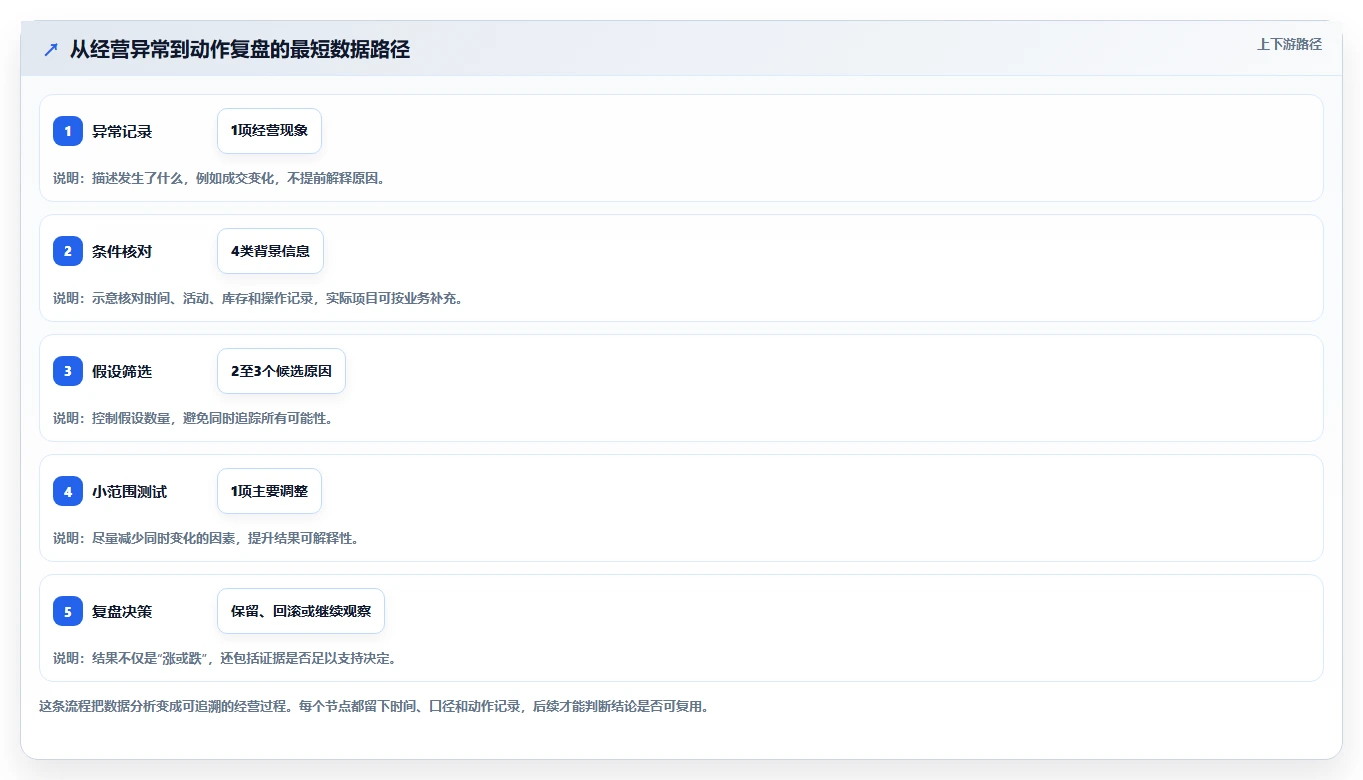
Task: Click the note 尽量减少同时变化的因素
Action: tap(165, 538)
